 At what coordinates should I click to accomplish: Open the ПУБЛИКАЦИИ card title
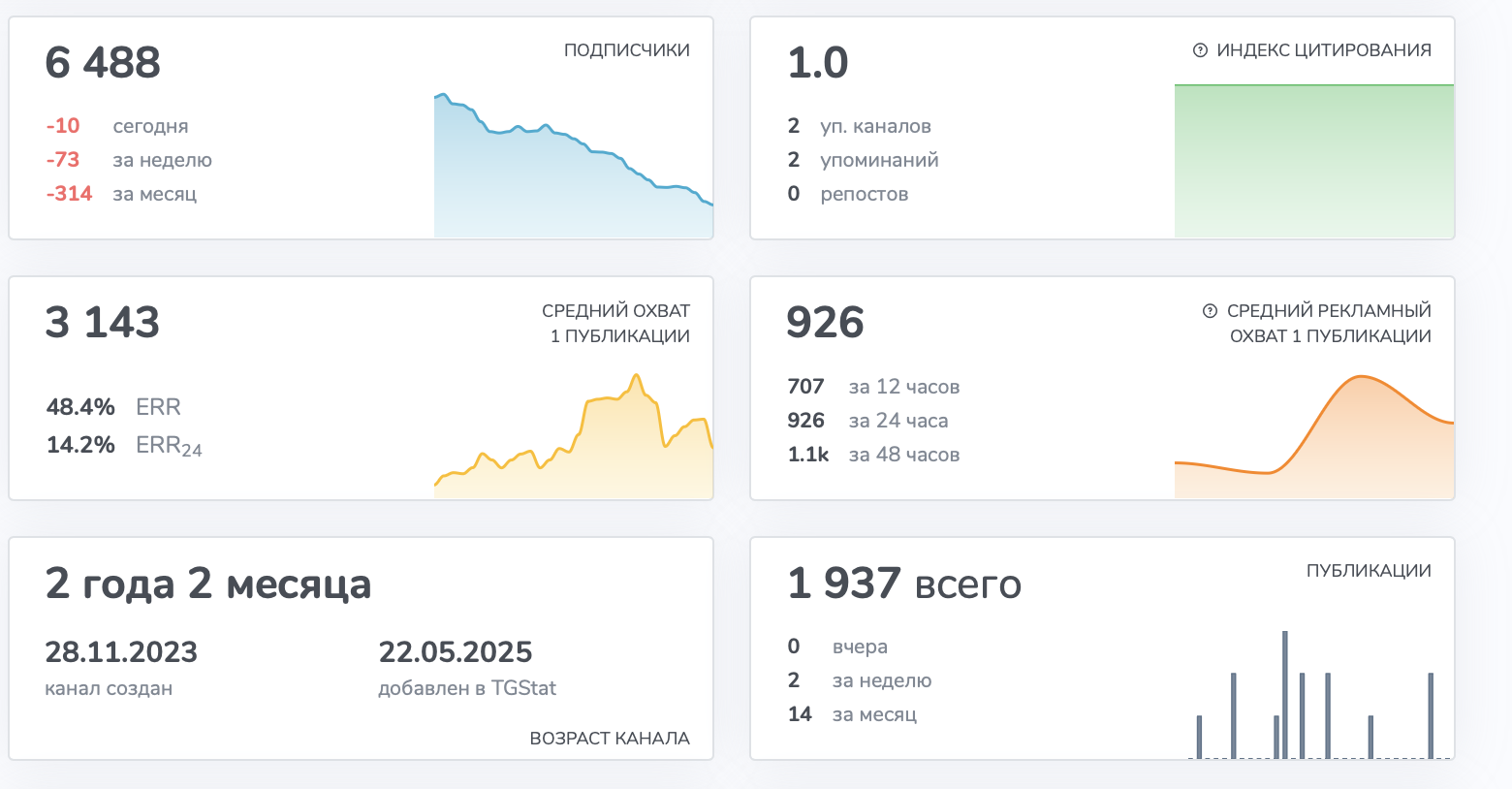point(1368,571)
